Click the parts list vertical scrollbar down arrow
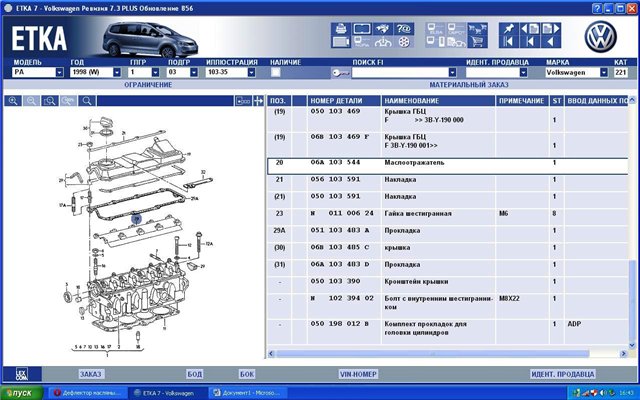This screenshot has width=640, height=400. (x=632, y=345)
